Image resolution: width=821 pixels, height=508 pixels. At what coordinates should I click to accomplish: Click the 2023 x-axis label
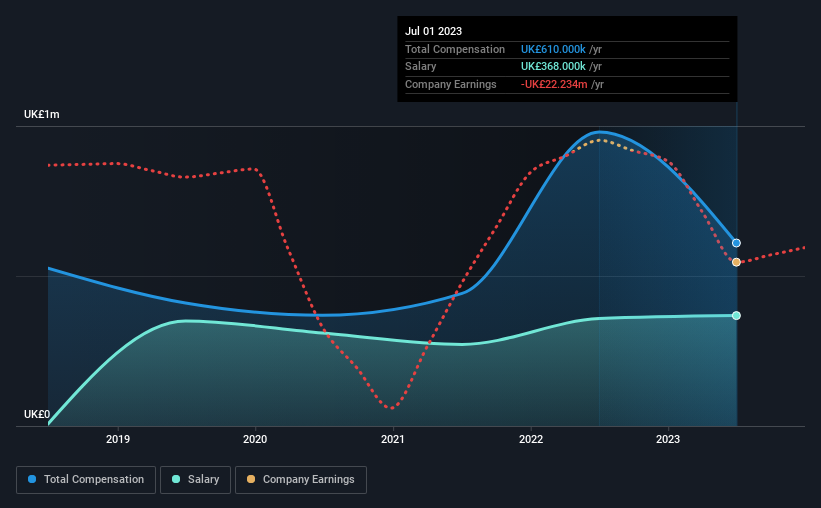pyautogui.click(x=668, y=439)
